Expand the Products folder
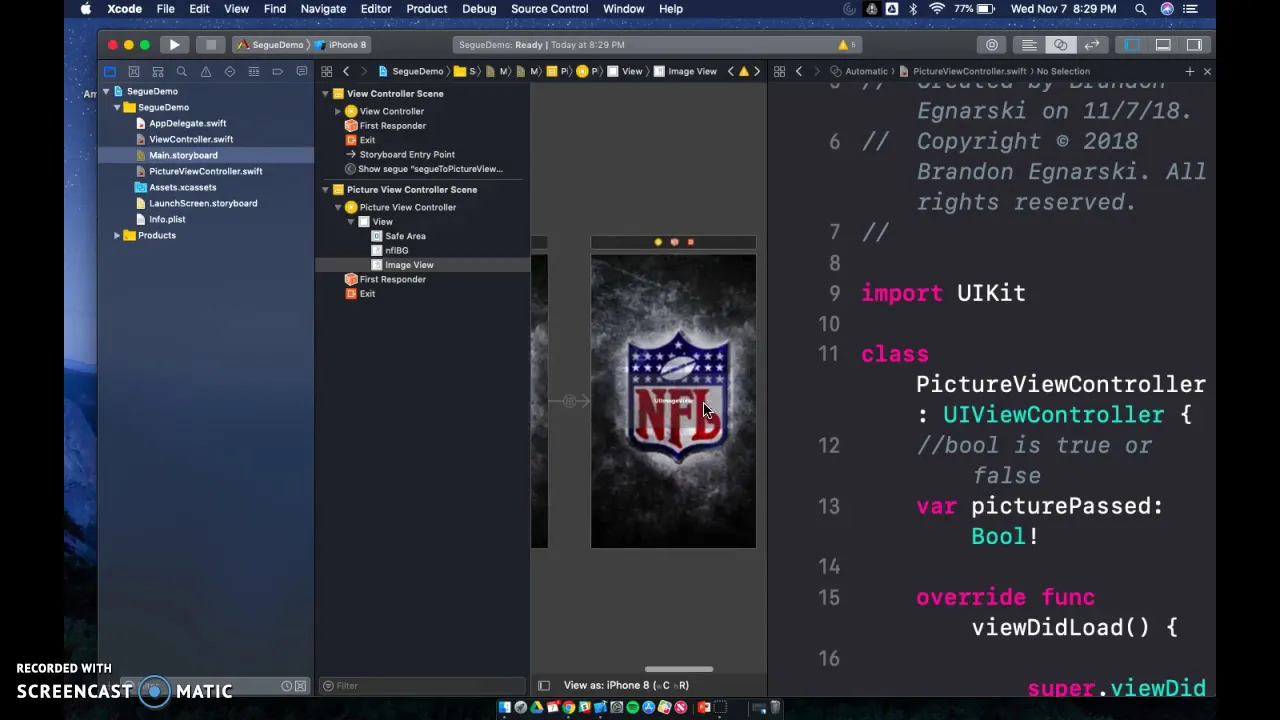The height and width of the screenshot is (720, 1280). pos(117,235)
